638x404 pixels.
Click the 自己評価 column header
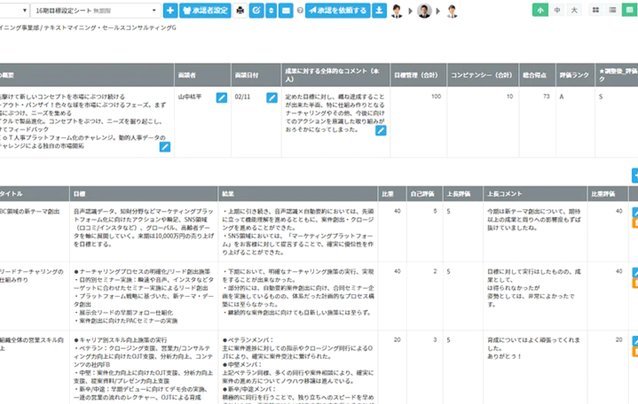click(x=424, y=194)
